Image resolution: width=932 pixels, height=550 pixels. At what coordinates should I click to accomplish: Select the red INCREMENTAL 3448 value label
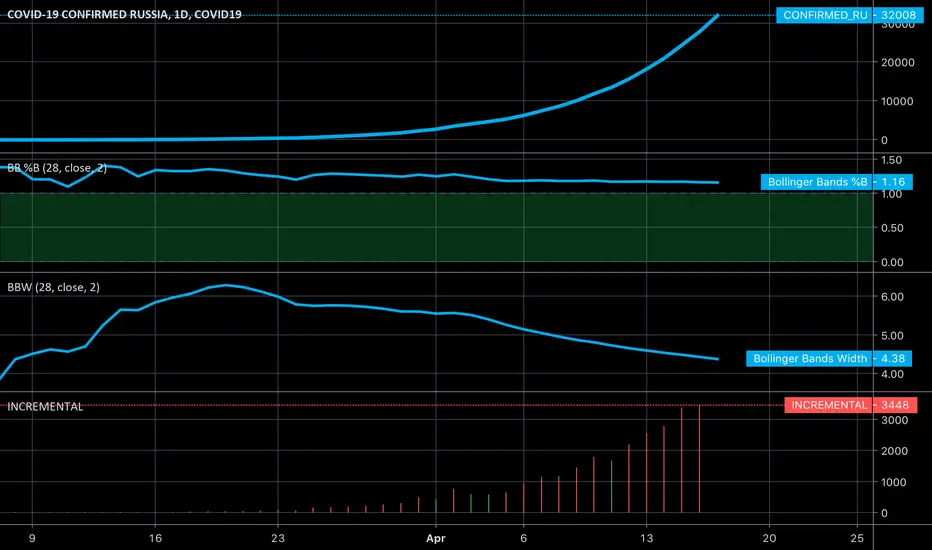851,405
